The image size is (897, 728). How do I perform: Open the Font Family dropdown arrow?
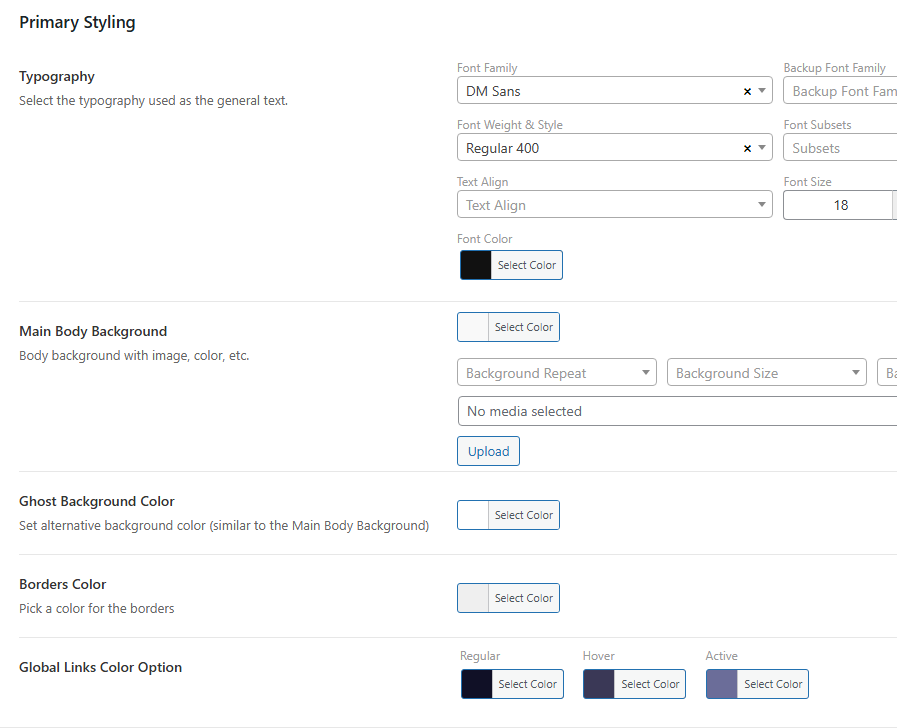coord(763,91)
